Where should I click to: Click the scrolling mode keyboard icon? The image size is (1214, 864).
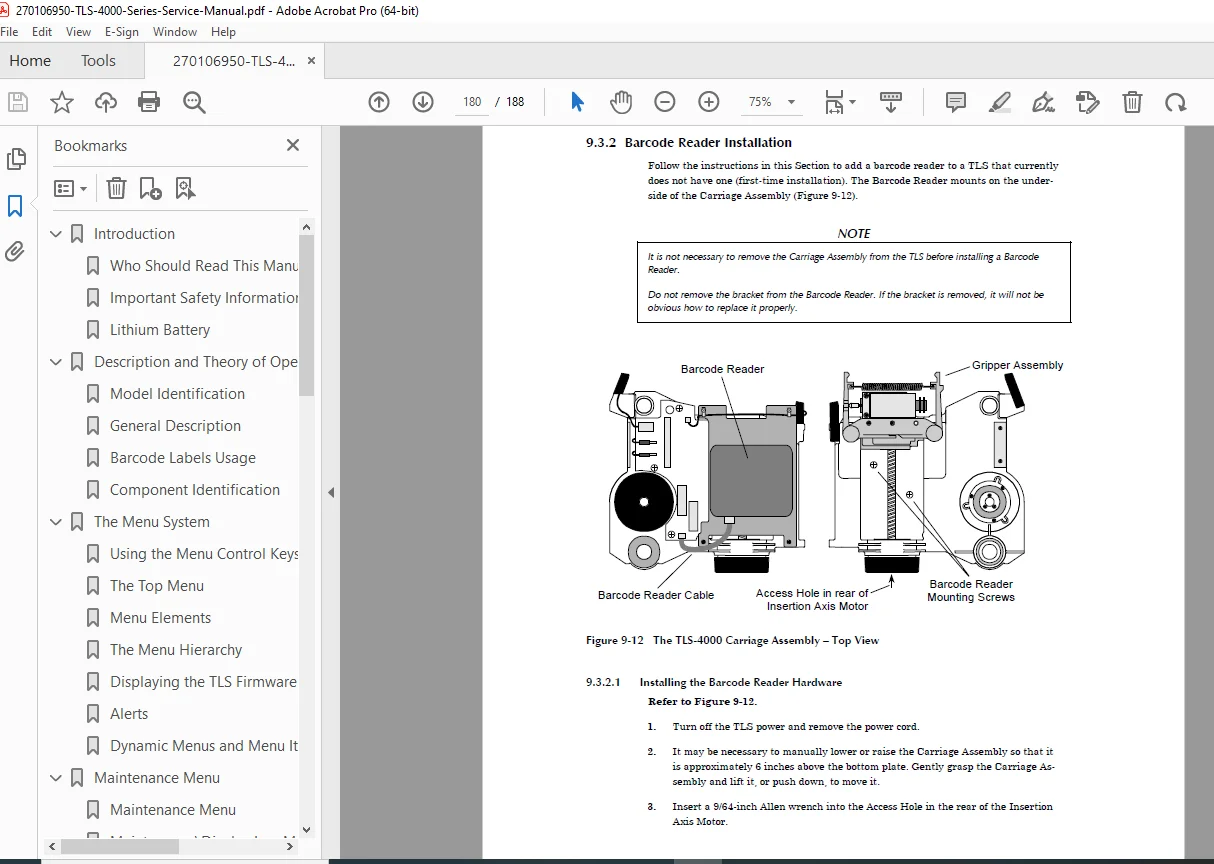891,101
